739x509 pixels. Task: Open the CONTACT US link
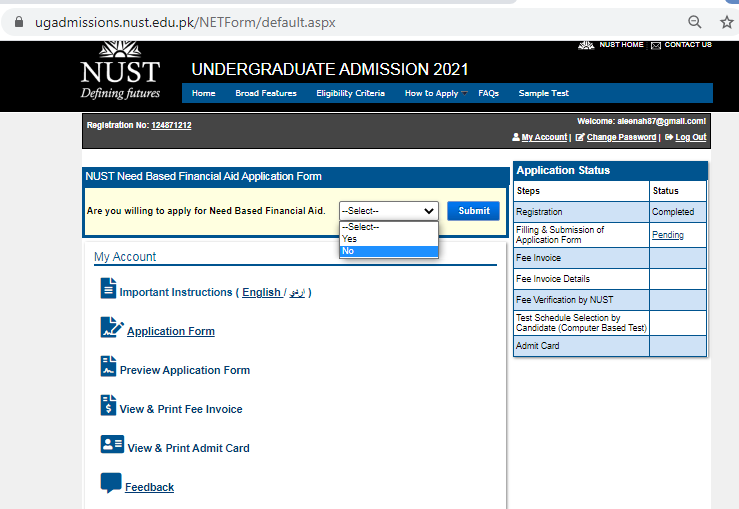pyautogui.click(x=688, y=45)
